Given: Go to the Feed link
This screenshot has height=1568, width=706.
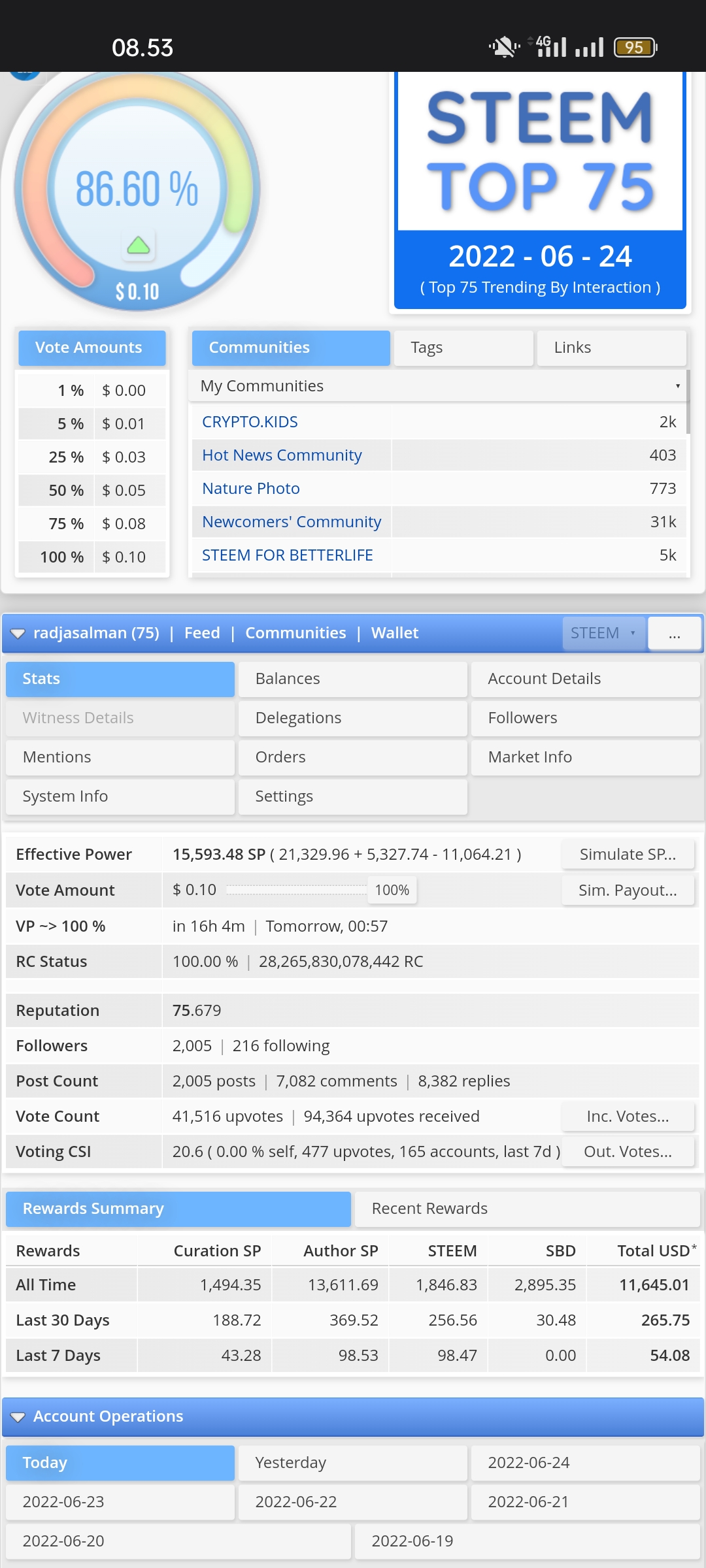Looking at the screenshot, I should click(x=202, y=633).
